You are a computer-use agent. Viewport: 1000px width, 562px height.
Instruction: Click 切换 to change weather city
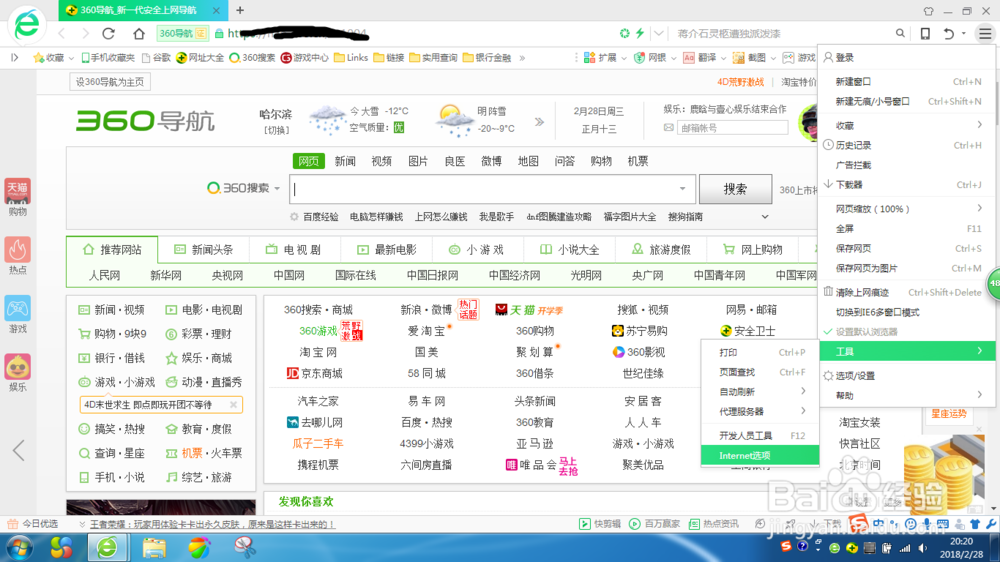pos(277,130)
